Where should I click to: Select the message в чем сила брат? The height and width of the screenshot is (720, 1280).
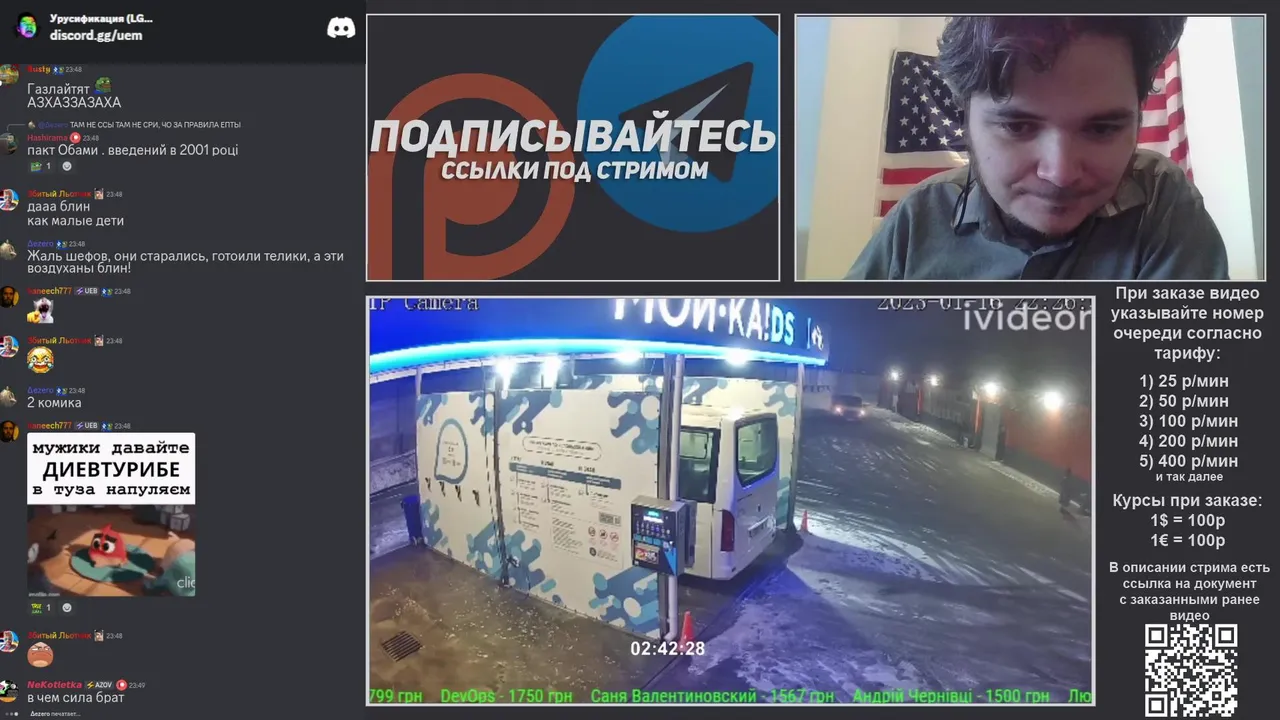point(76,698)
